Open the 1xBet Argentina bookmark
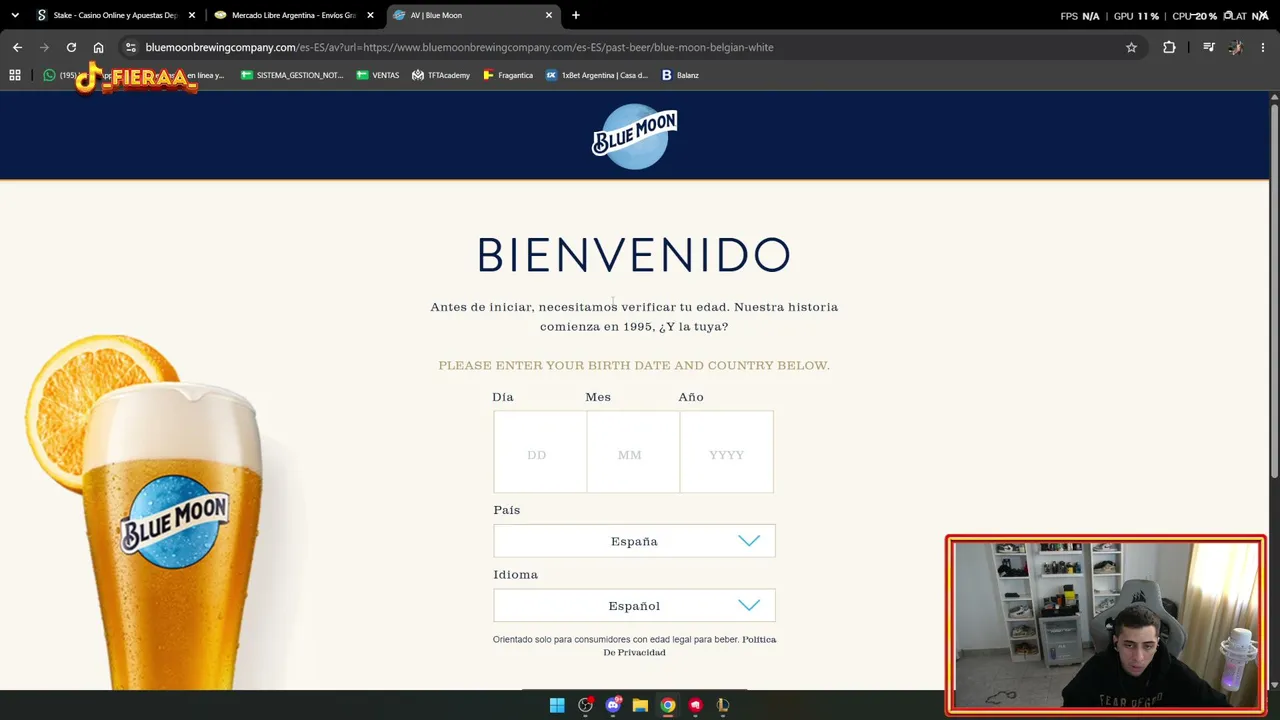Screen dimensions: 1280x720 [x=597, y=75]
